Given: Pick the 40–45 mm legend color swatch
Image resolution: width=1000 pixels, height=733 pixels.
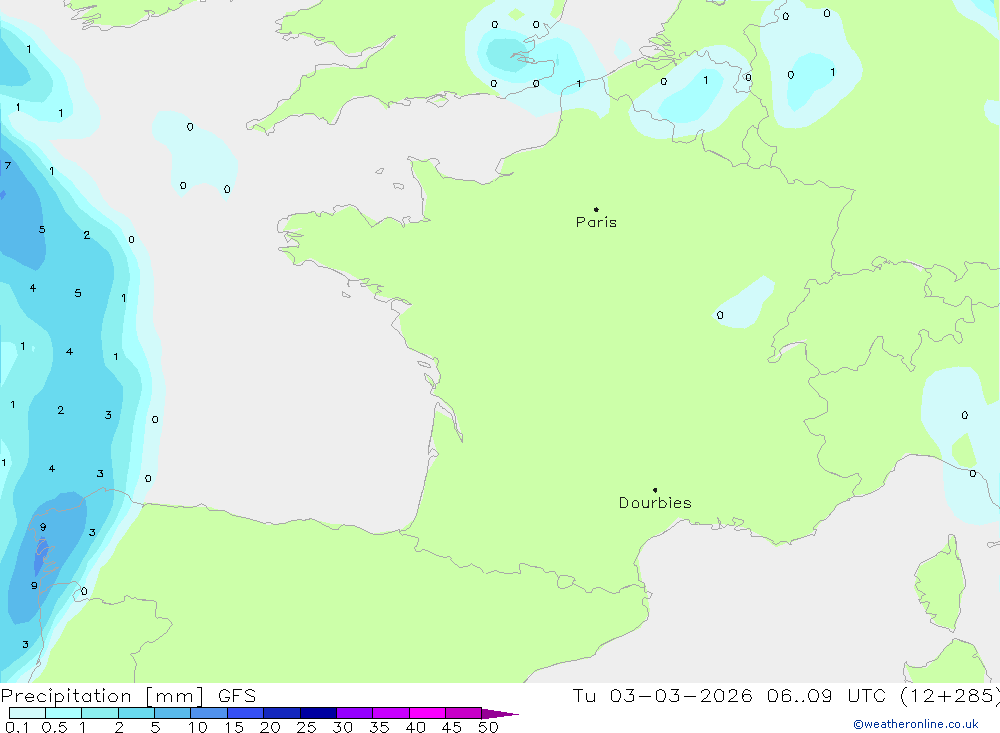Looking at the screenshot, I should point(427,713).
